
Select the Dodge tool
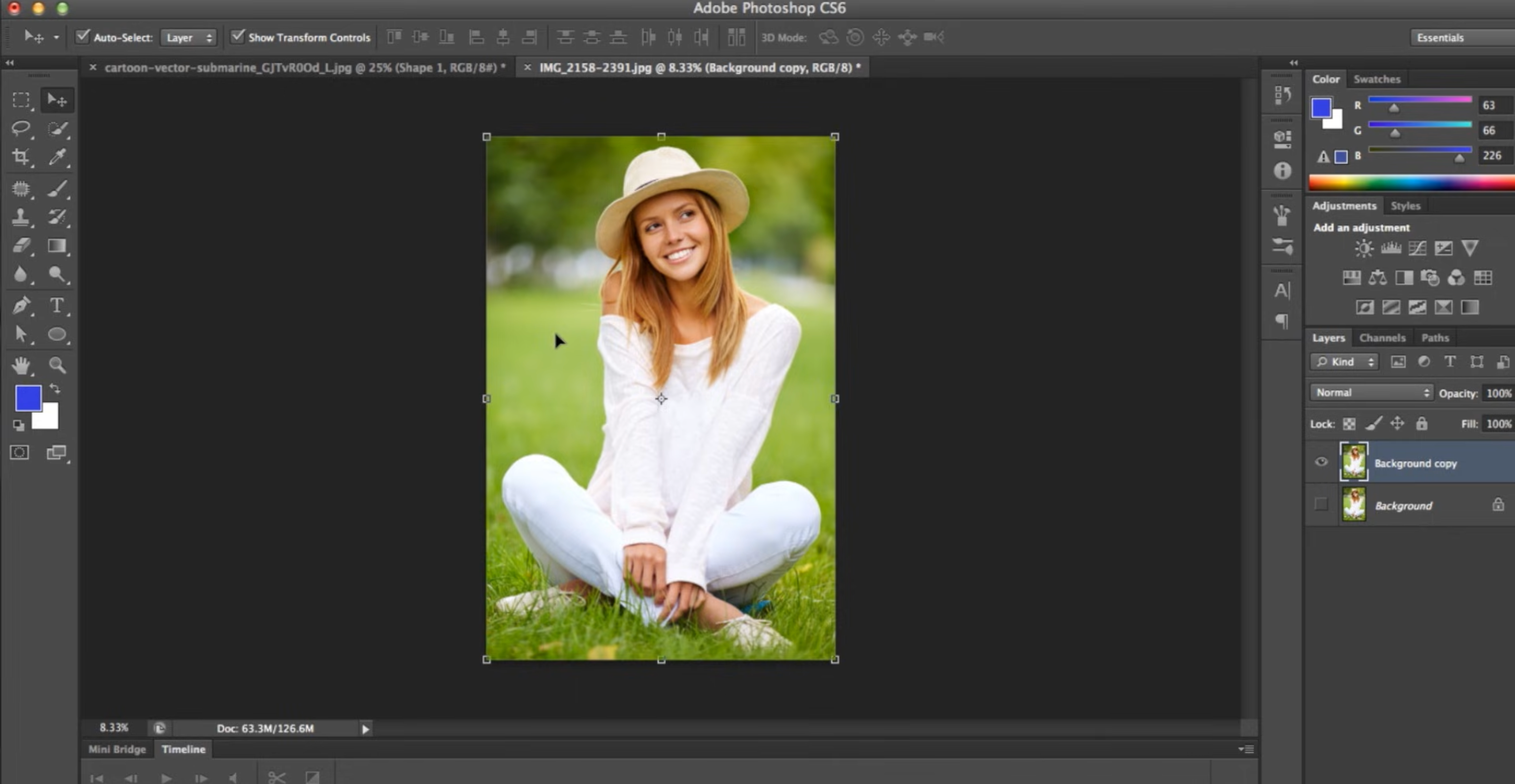[x=57, y=274]
